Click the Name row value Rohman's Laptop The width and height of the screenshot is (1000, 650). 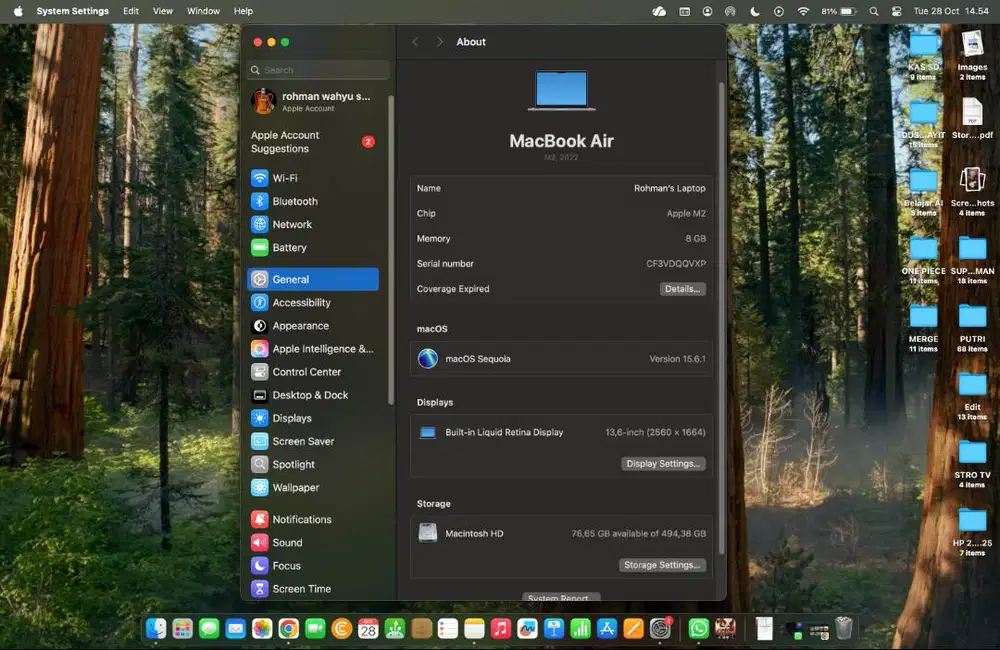[669, 188]
